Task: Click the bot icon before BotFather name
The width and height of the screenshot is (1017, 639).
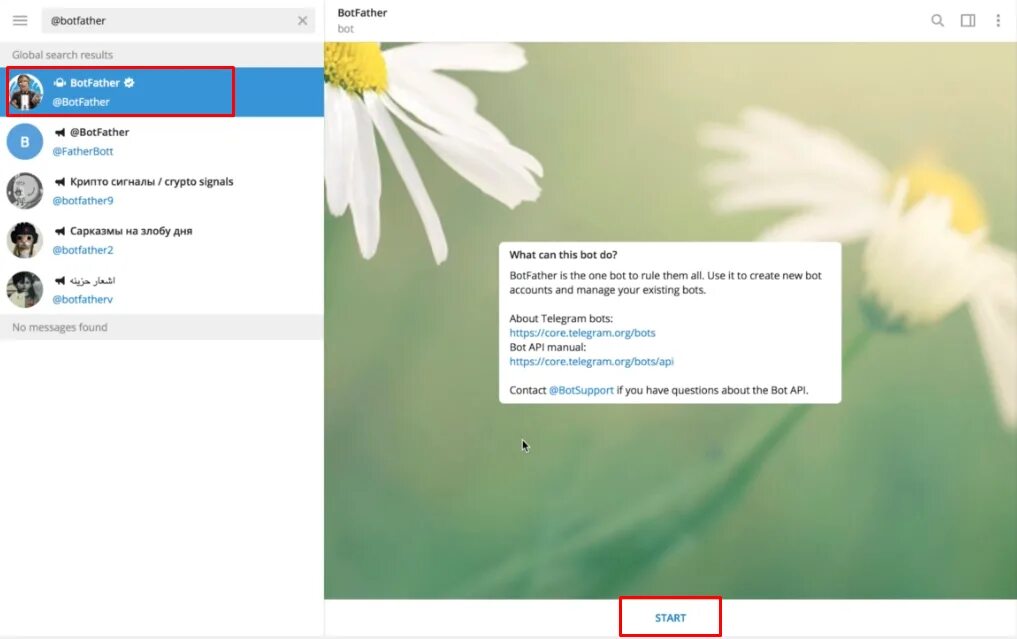Action: coord(60,82)
